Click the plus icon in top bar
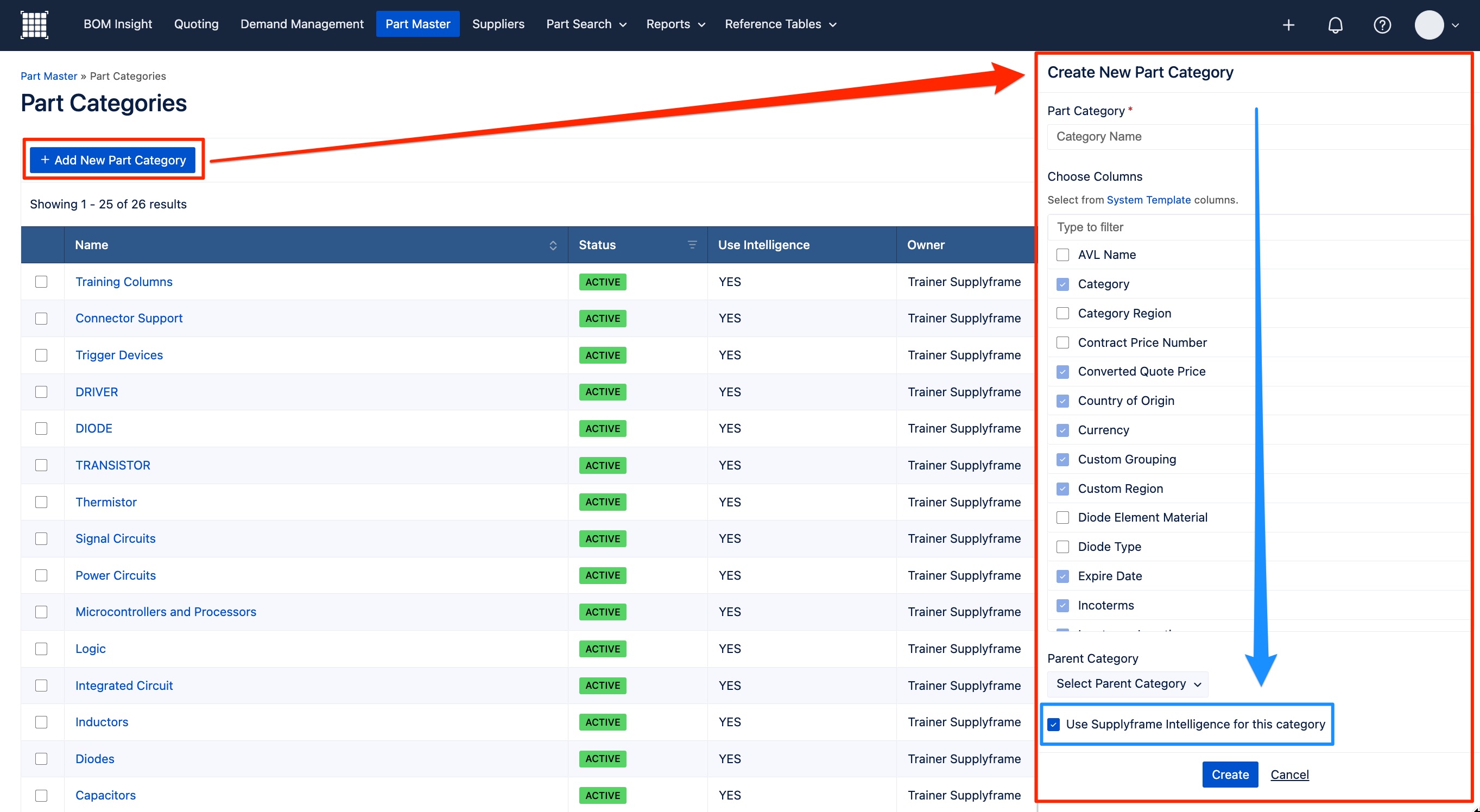1480x812 pixels. 1289,24
